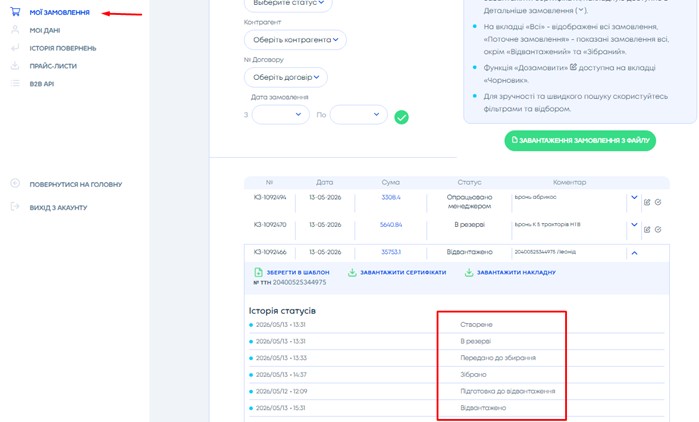
Task: Click history status Передано до збирання
Action: click(498, 358)
